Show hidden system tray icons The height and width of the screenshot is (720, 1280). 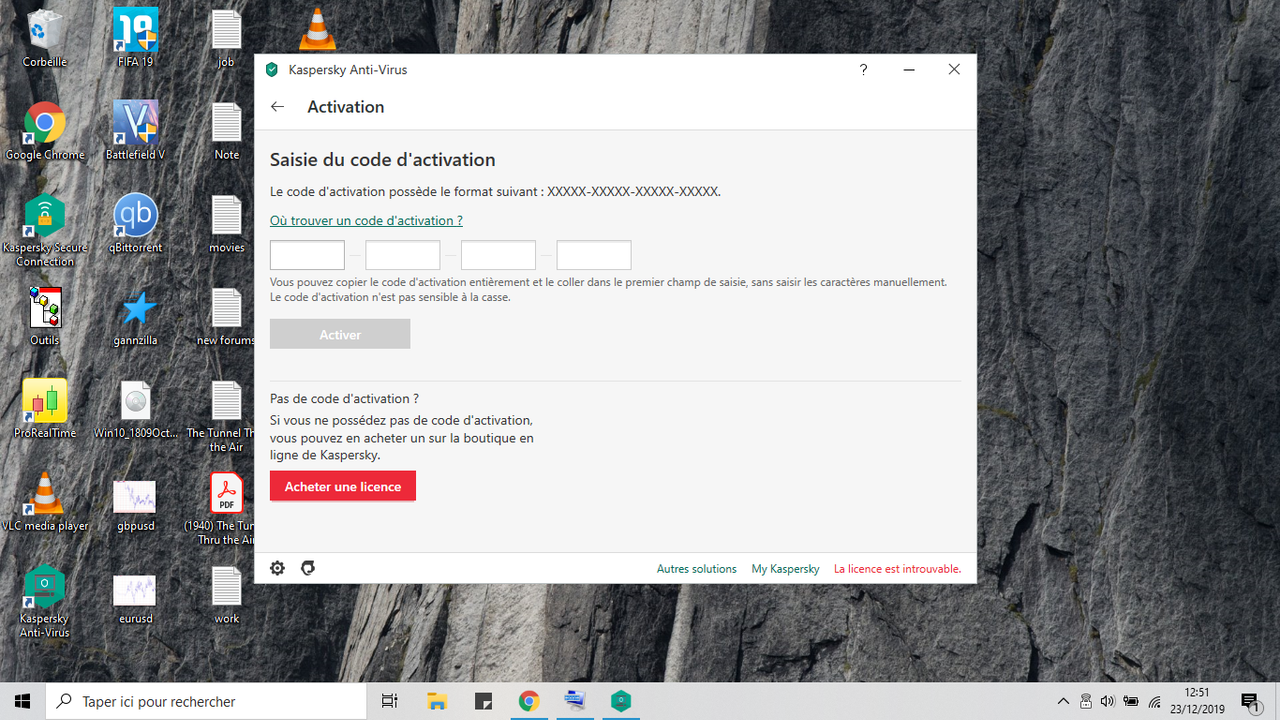tap(1063, 701)
